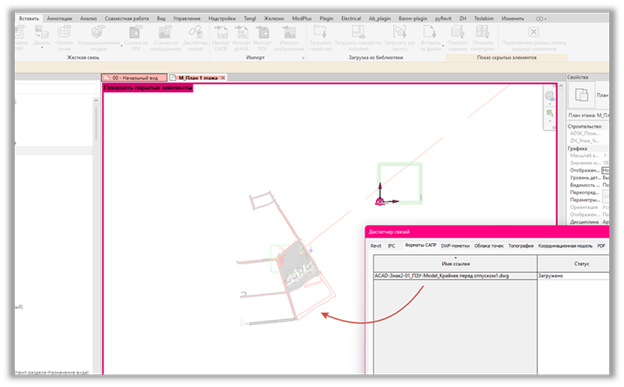Click the Параметры edit button in Properties

click(x=605, y=200)
